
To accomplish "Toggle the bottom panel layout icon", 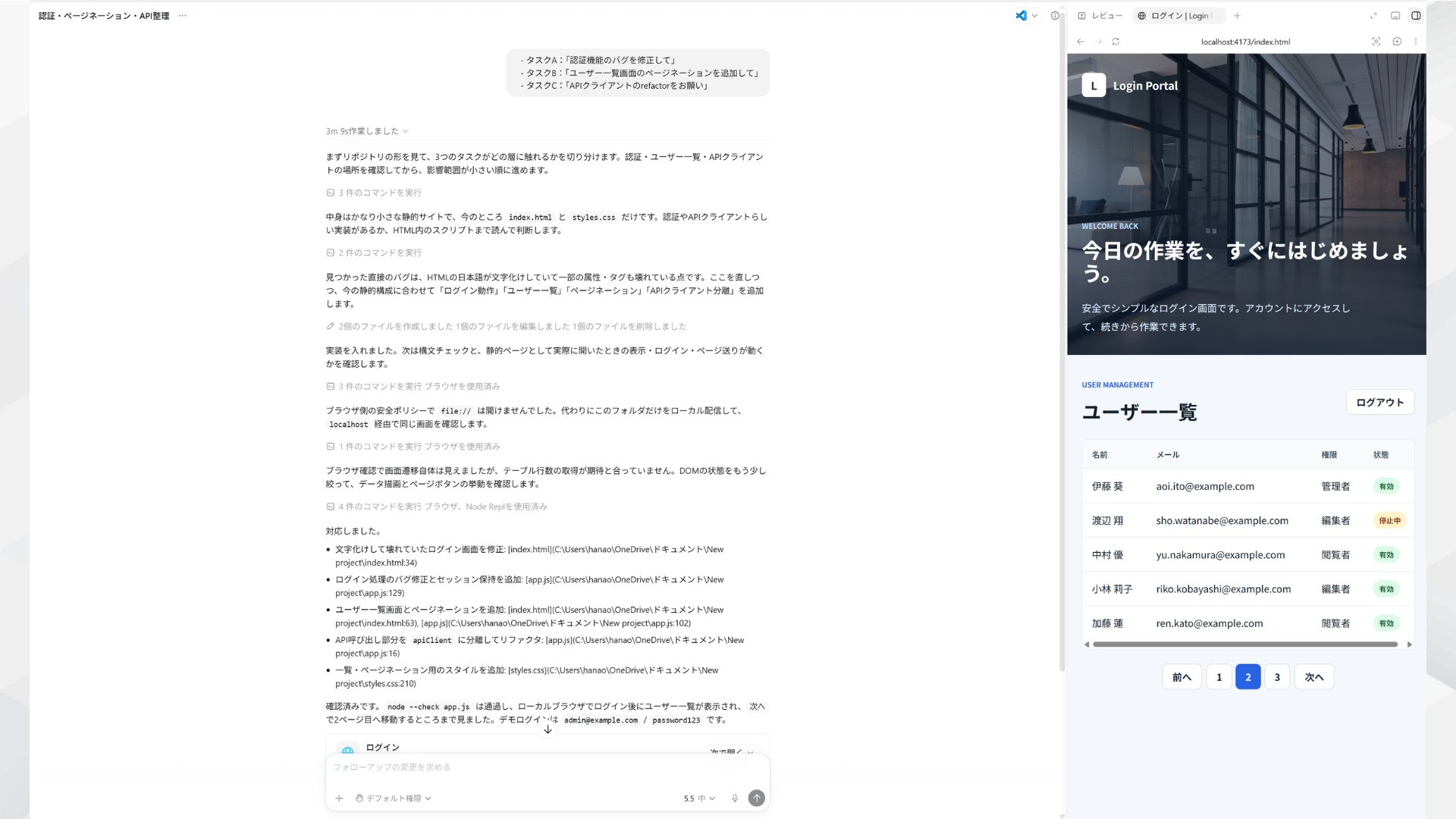I will click(x=1395, y=15).
